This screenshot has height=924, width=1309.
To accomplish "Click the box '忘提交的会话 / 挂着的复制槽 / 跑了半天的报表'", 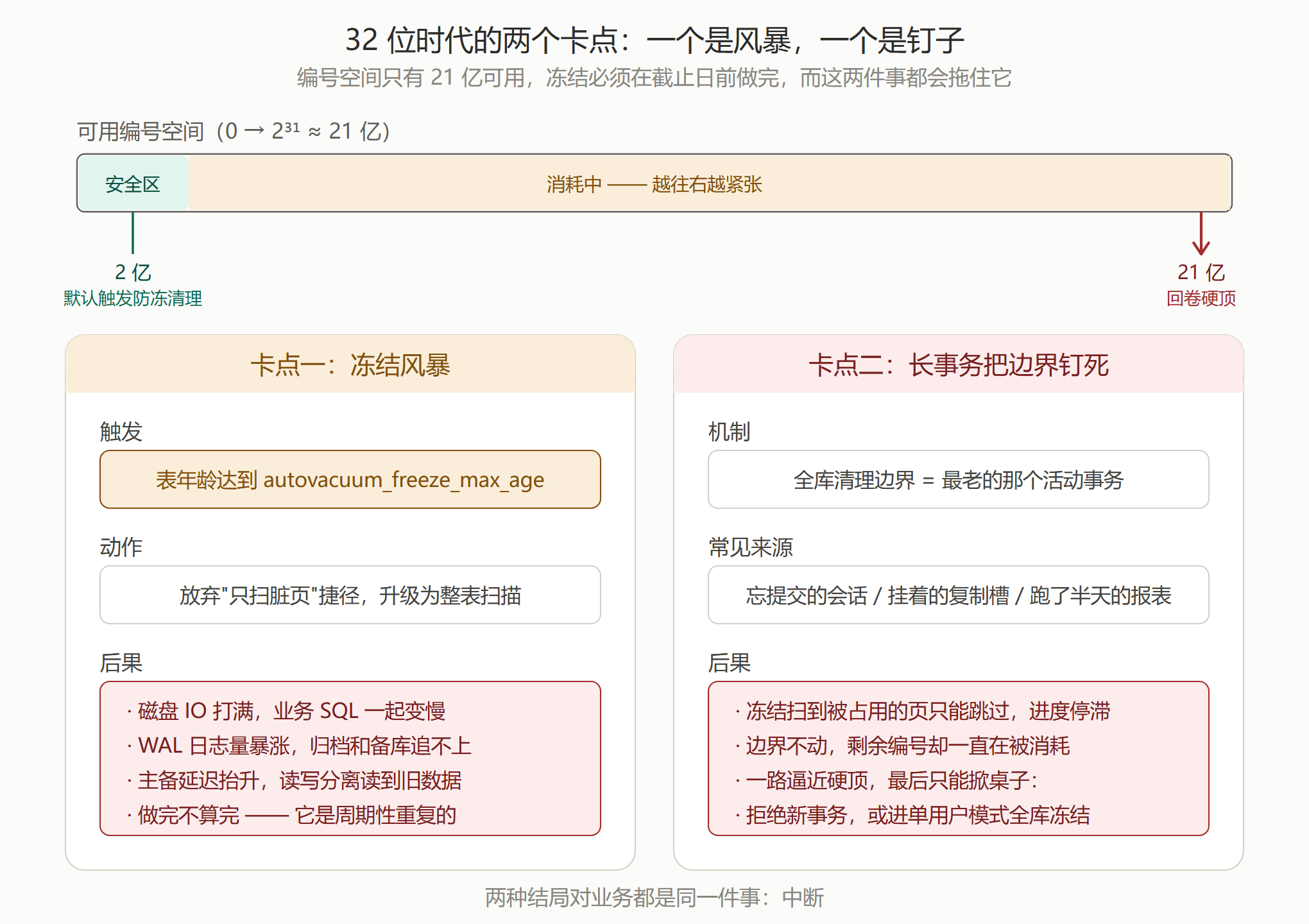I will click(959, 595).
